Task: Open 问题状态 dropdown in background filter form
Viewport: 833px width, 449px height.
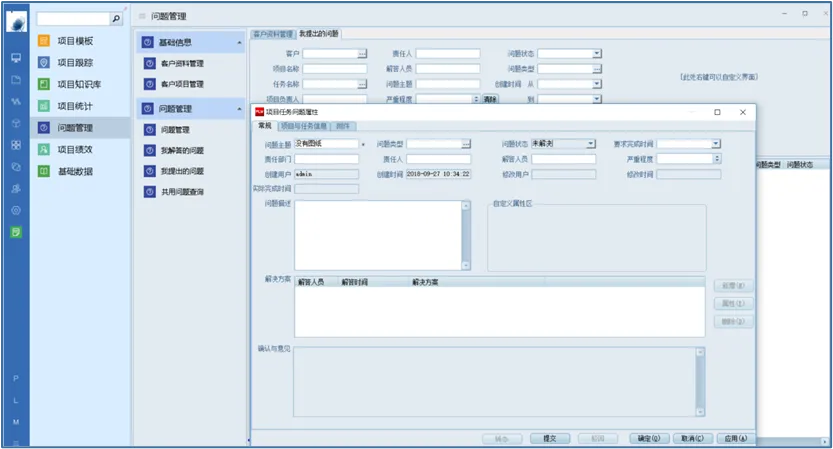Action: [x=597, y=54]
